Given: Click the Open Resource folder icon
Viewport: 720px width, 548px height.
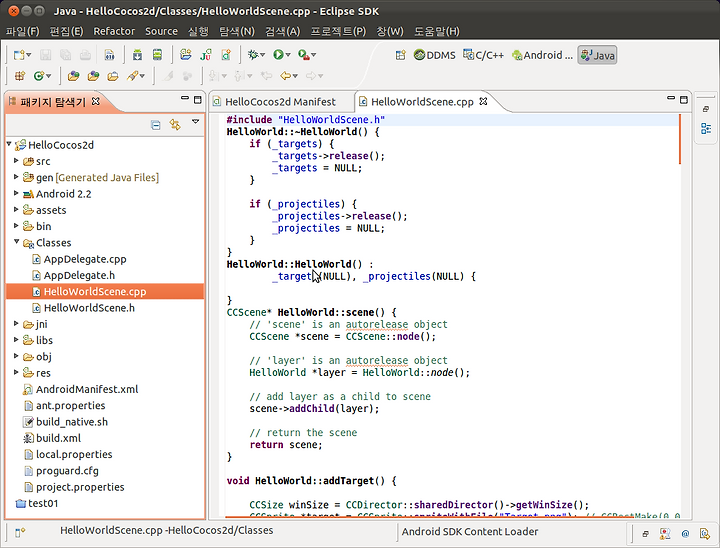Looking at the screenshot, I should 113,76.
